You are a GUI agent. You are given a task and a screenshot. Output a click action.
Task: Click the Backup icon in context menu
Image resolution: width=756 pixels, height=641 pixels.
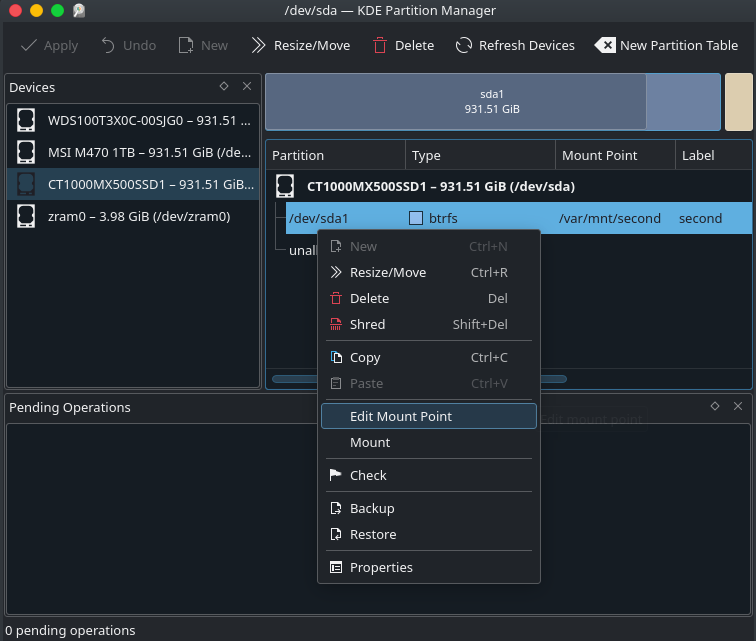point(336,508)
